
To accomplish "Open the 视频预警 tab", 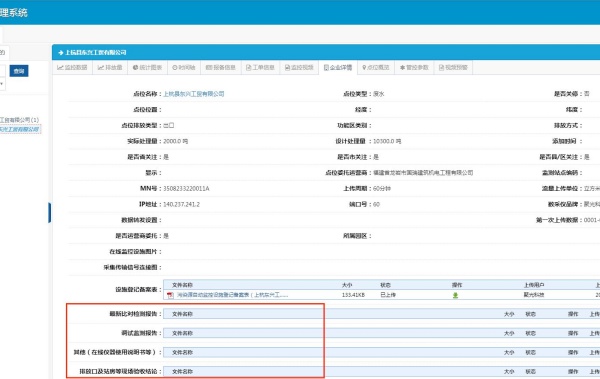I will [x=453, y=67].
